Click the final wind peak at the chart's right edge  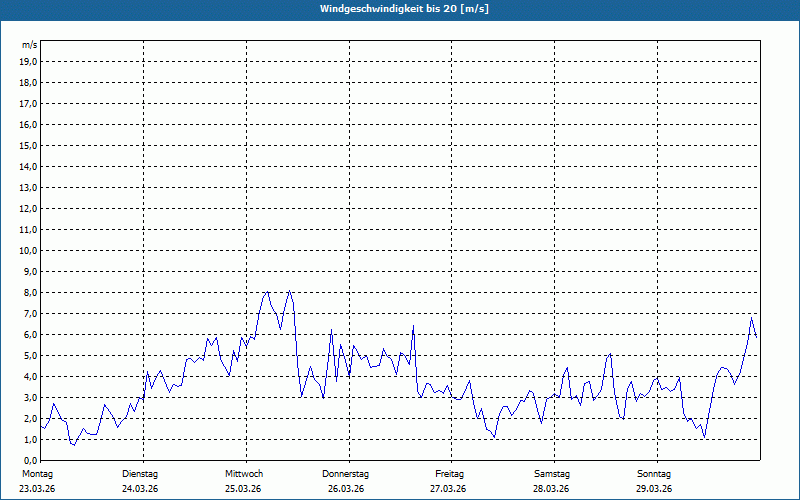pos(751,318)
